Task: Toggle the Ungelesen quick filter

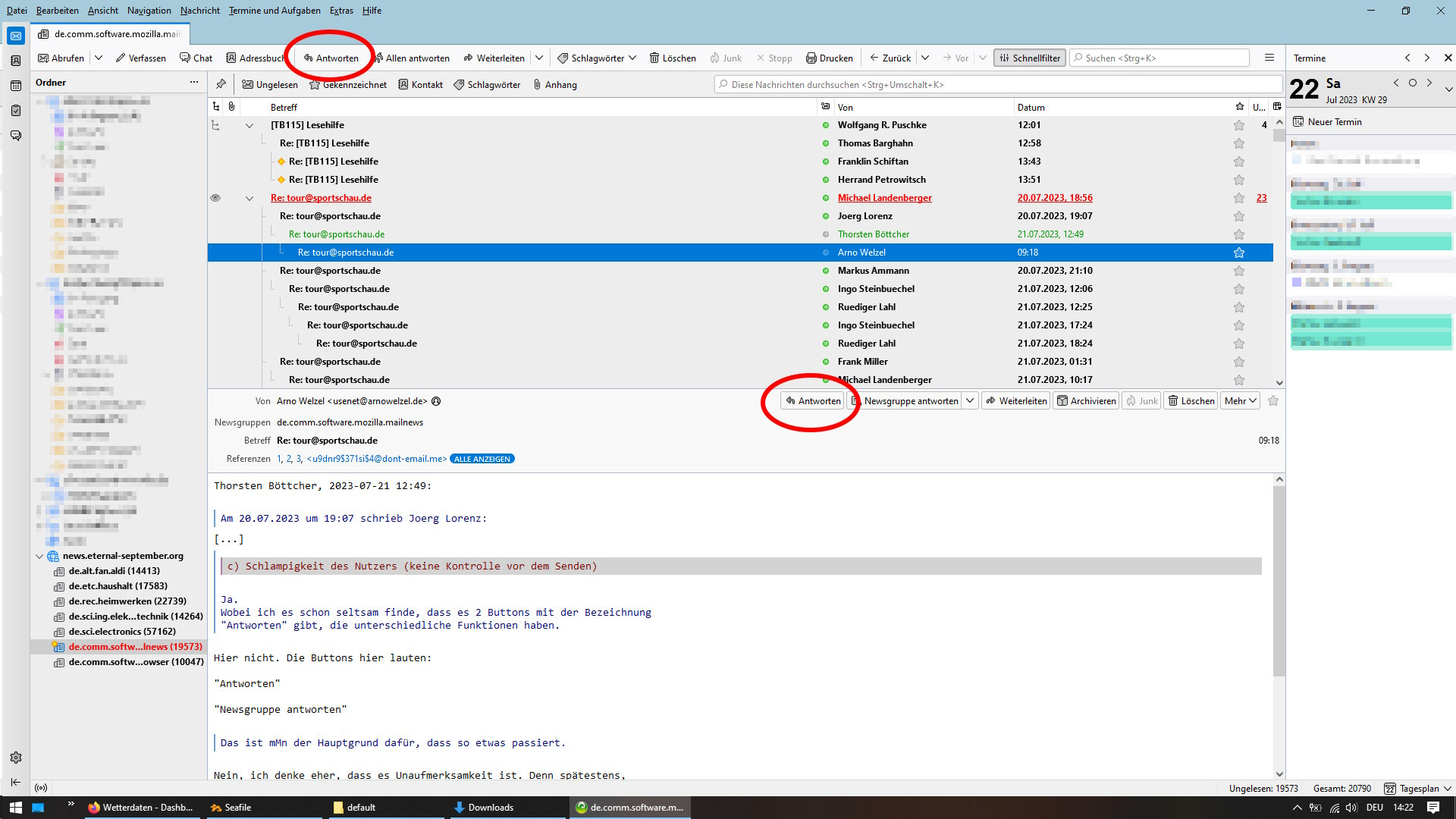Action: tap(270, 85)
